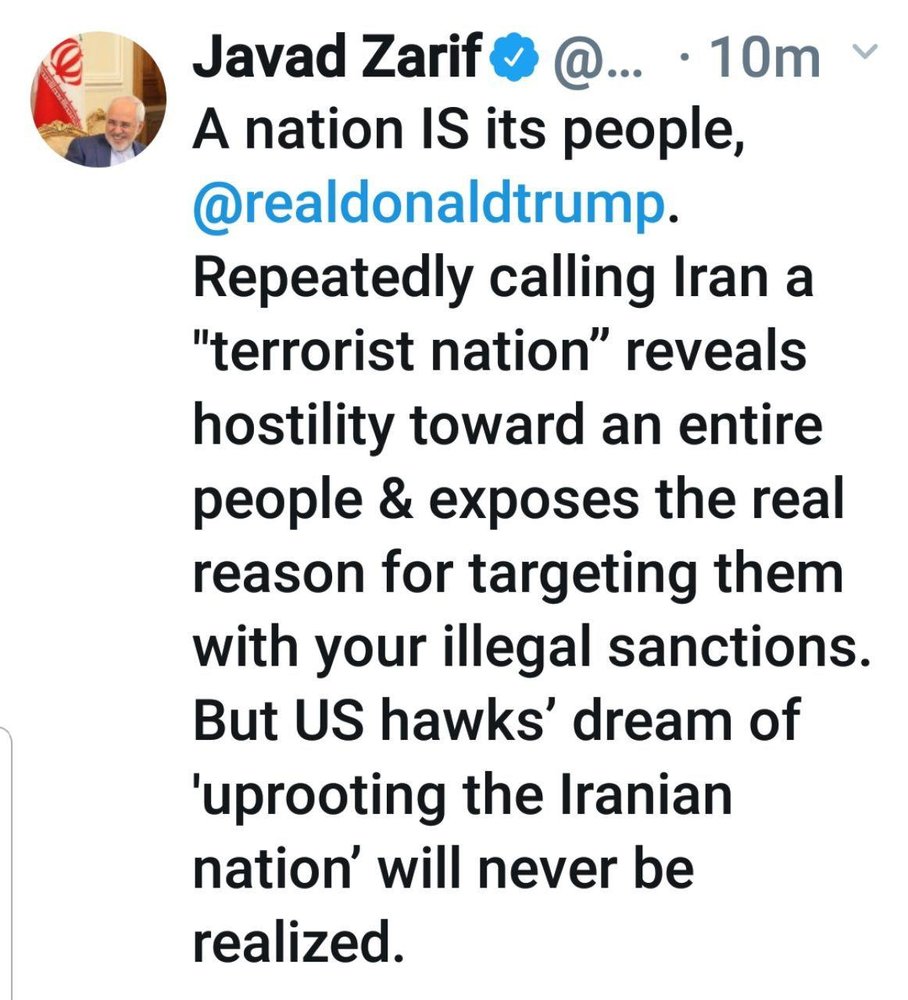Click the line "people & exposes the real"
This screenshot has width=908, height=1000.
tap(519, 502)
